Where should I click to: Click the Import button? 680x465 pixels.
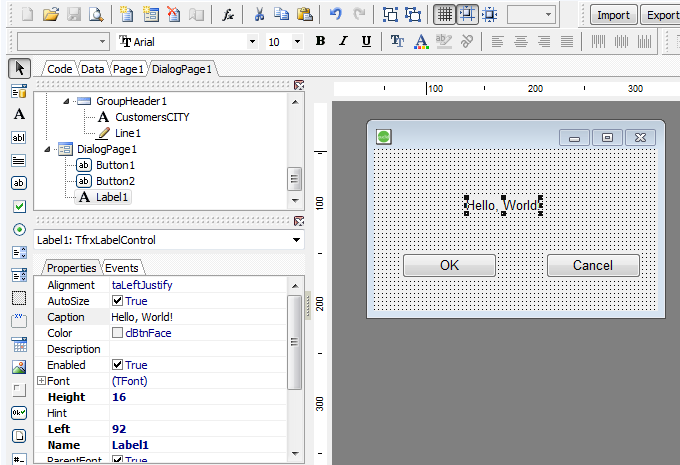click(613, 15)
